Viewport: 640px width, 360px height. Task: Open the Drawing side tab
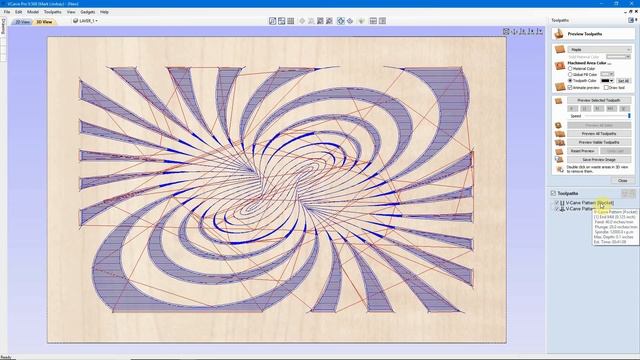pos(3,26)
